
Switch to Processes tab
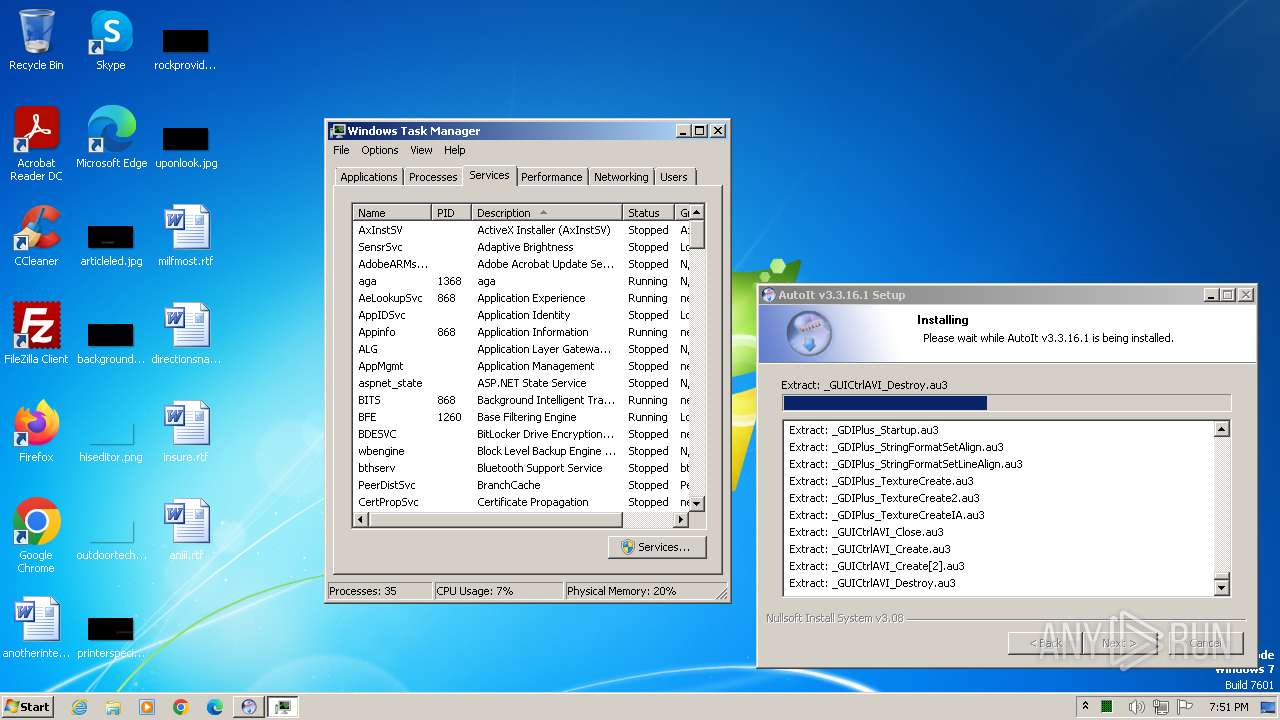pyautogui.click(x=433, y=177)
